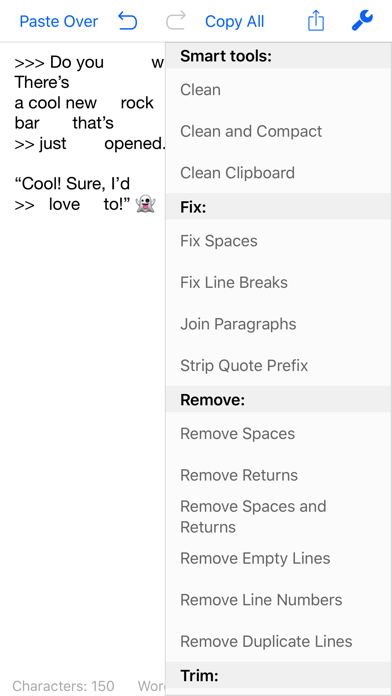Screen dimensions: 392x696
Task: Select Remove Returns option
Action: pos(279,475)
